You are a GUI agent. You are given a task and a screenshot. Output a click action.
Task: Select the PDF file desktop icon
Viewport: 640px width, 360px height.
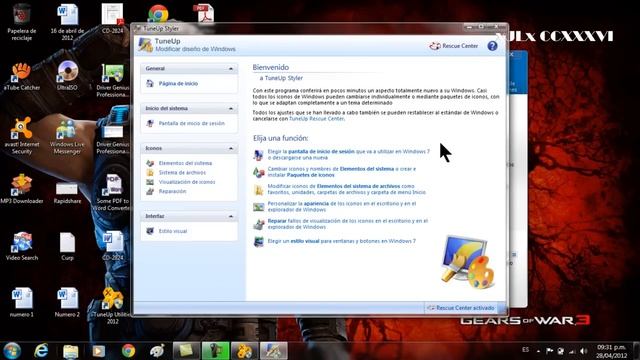(203, 14)
